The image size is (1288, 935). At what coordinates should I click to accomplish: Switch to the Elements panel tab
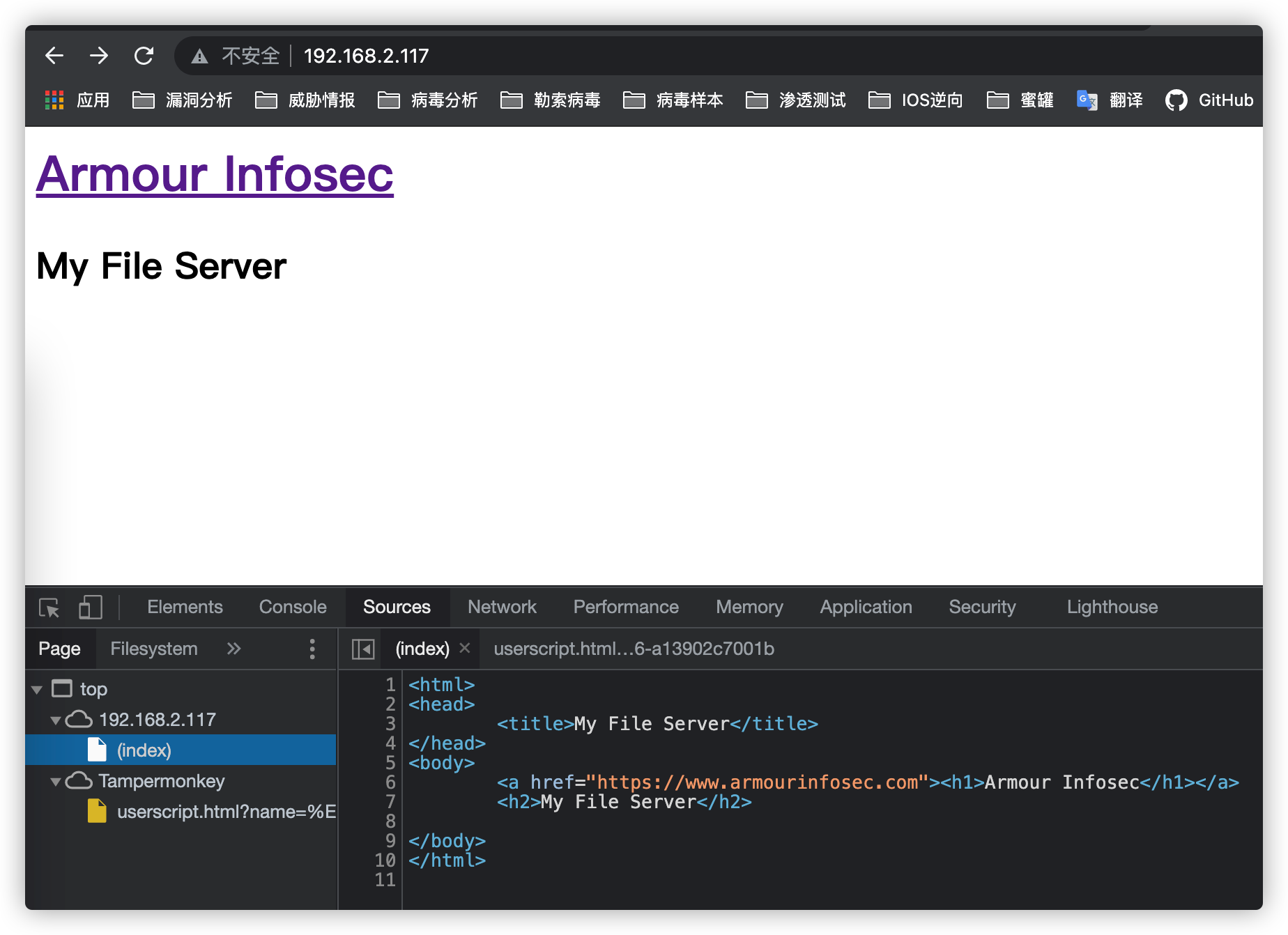185,607
